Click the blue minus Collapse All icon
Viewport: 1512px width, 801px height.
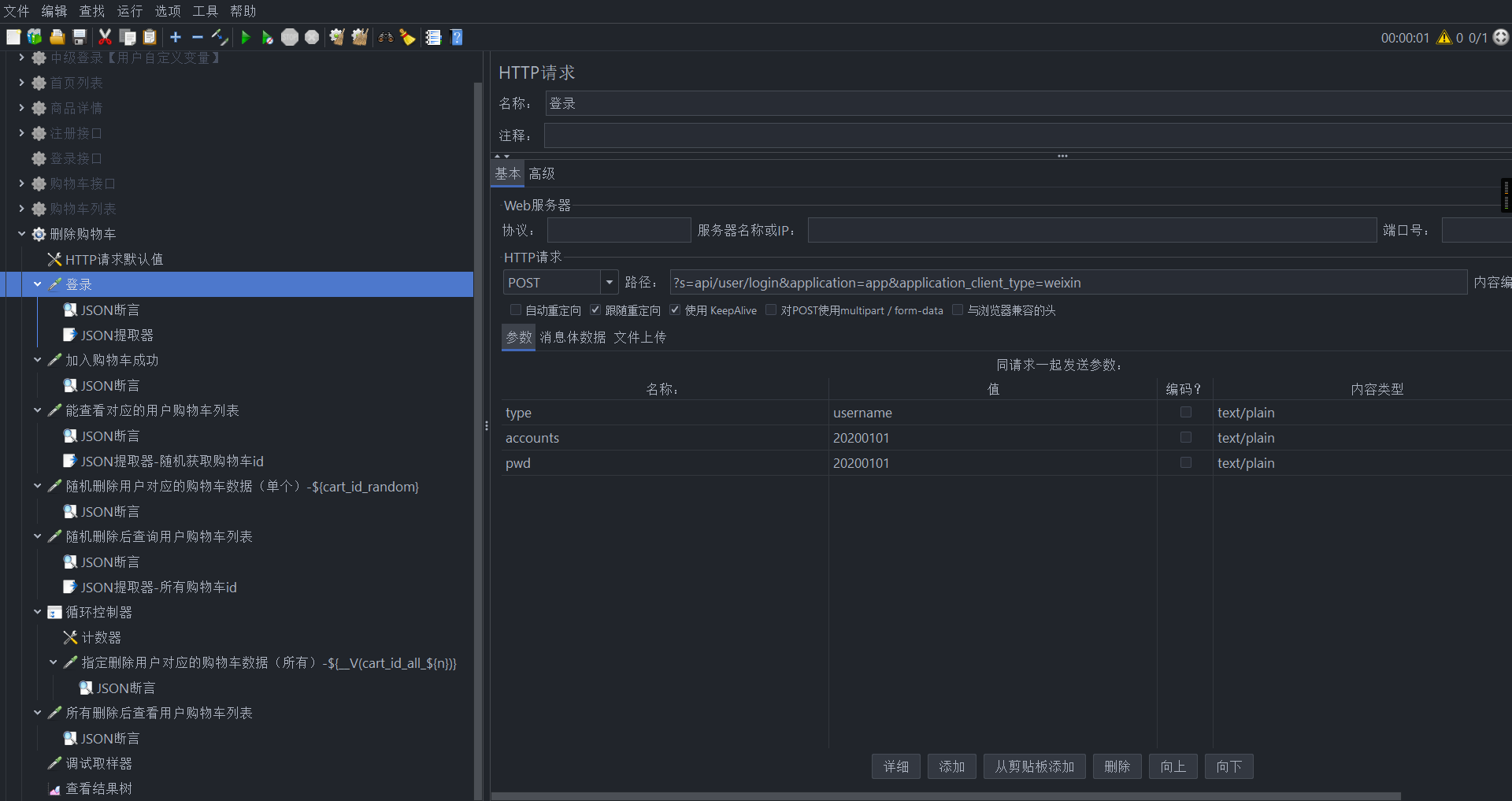pyautogui.click(x=198, y=37)
